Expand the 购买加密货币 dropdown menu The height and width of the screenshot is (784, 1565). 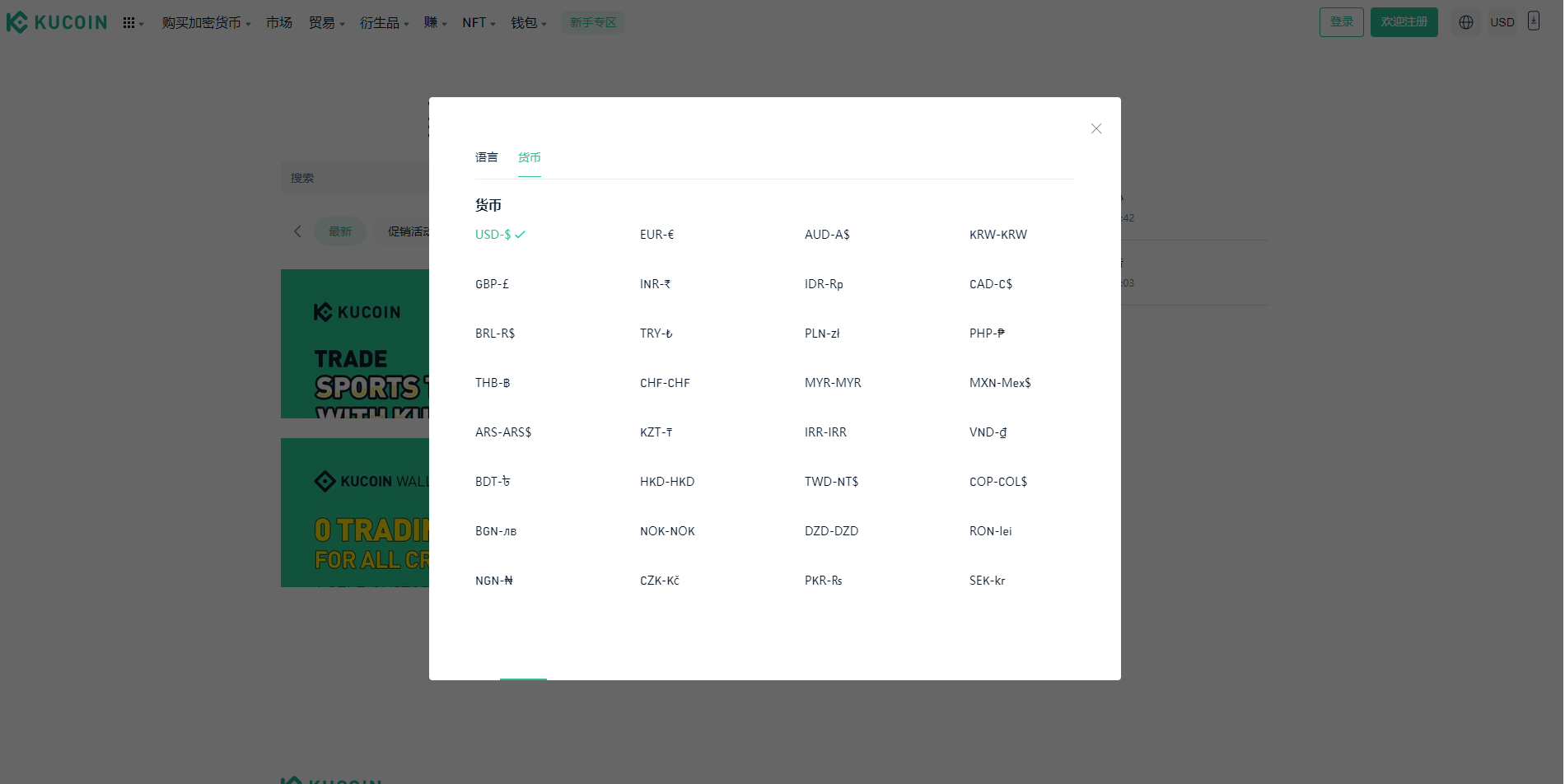click(x=205, y=23)
